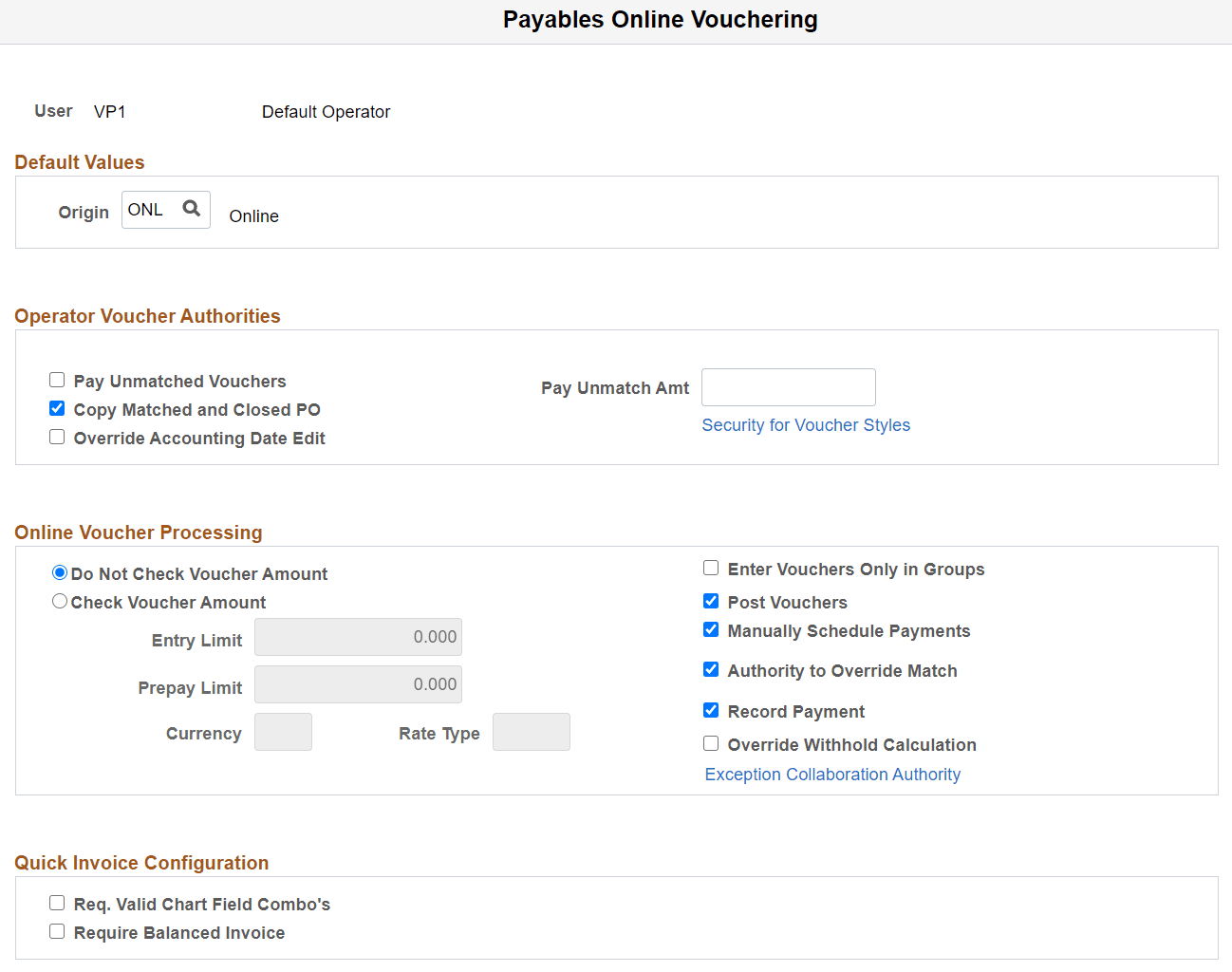Uncheck the Record Payment option
Screen dimensions: 1232x972
711,709
